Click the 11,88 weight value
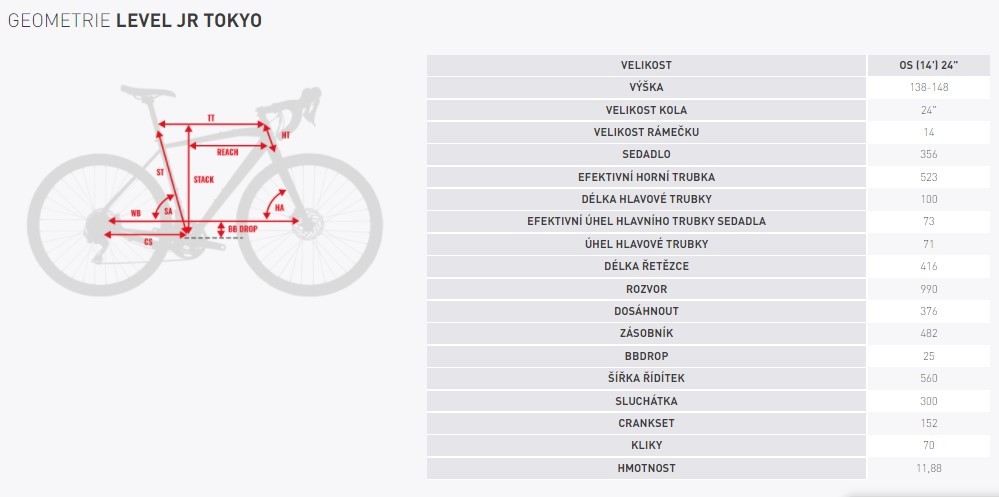Viewport: 999px width, 497px height. tap(929, 468)
